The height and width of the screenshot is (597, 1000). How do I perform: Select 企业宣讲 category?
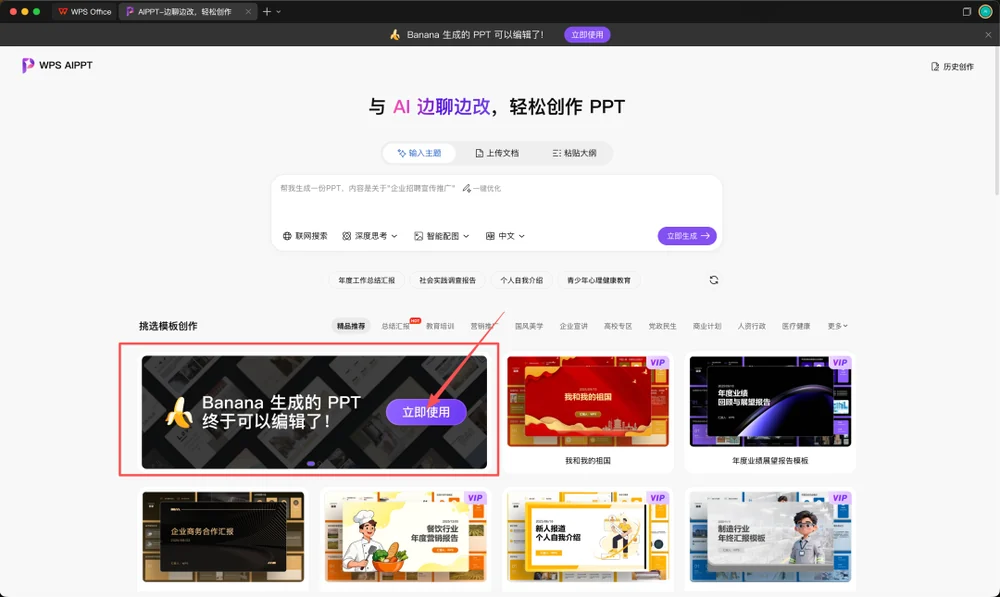[573, 326]
